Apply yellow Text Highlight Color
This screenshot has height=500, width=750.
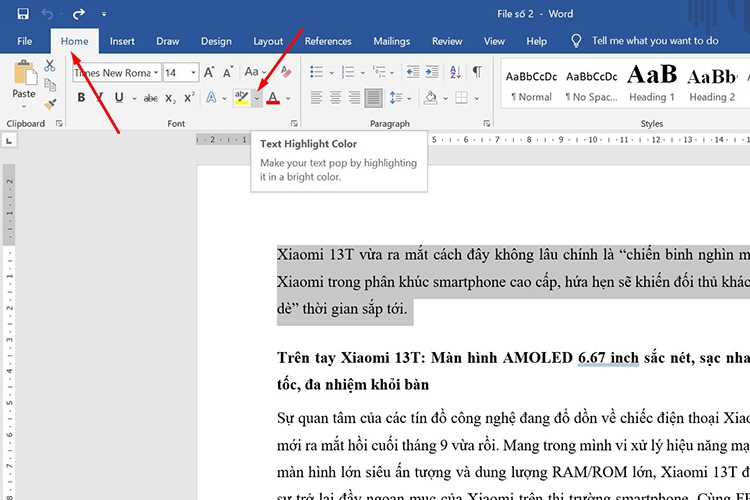(242, 98)
